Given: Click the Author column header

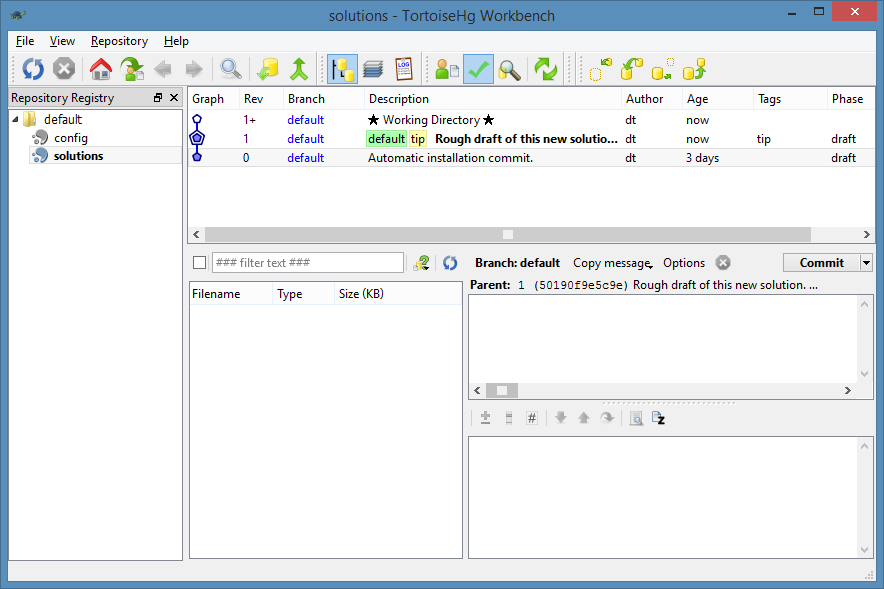Looking at the screenshot, I should (x=652, y=99).
